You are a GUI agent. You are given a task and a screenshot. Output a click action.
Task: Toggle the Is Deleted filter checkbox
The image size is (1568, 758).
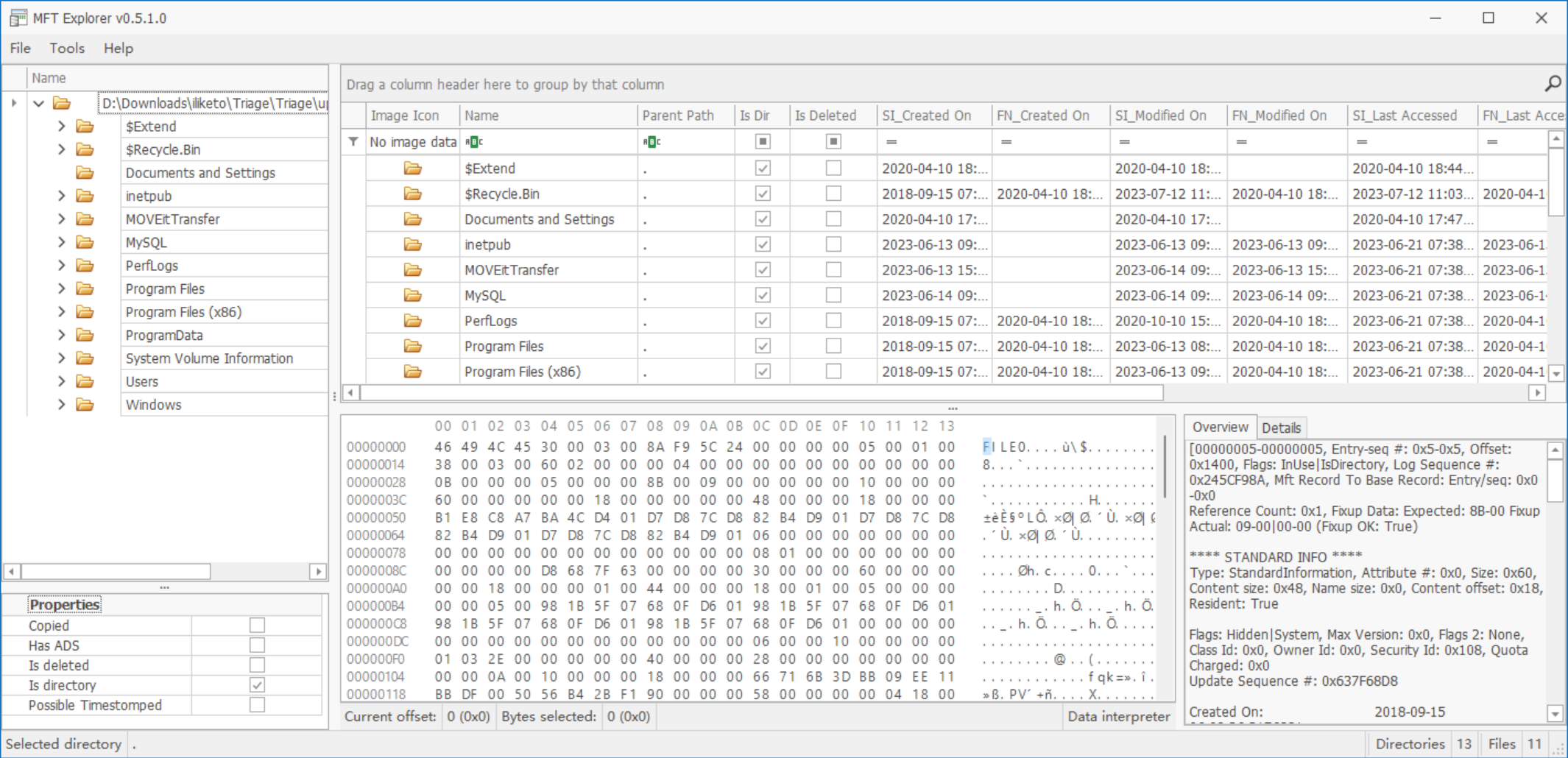coord(833,141)
